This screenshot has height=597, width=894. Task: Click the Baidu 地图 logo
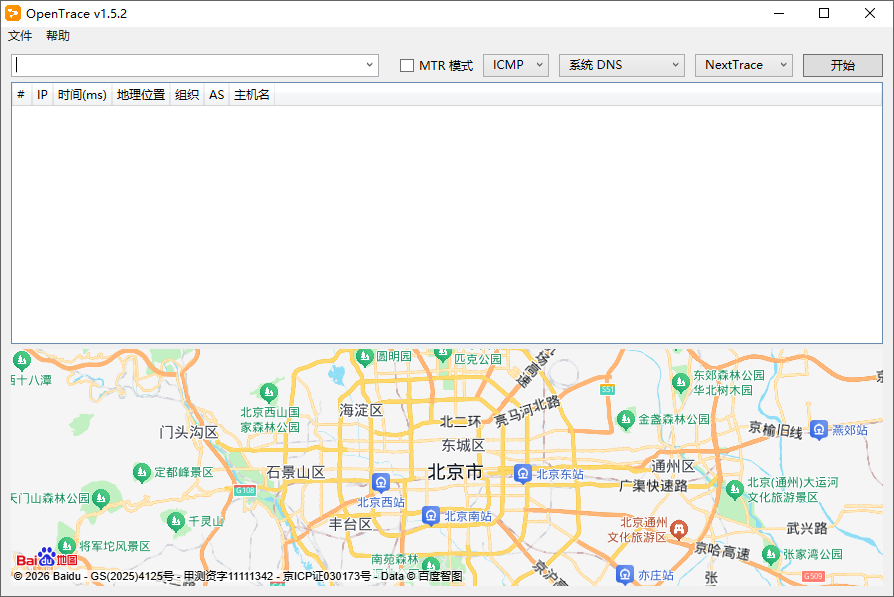tap(47, 558)
